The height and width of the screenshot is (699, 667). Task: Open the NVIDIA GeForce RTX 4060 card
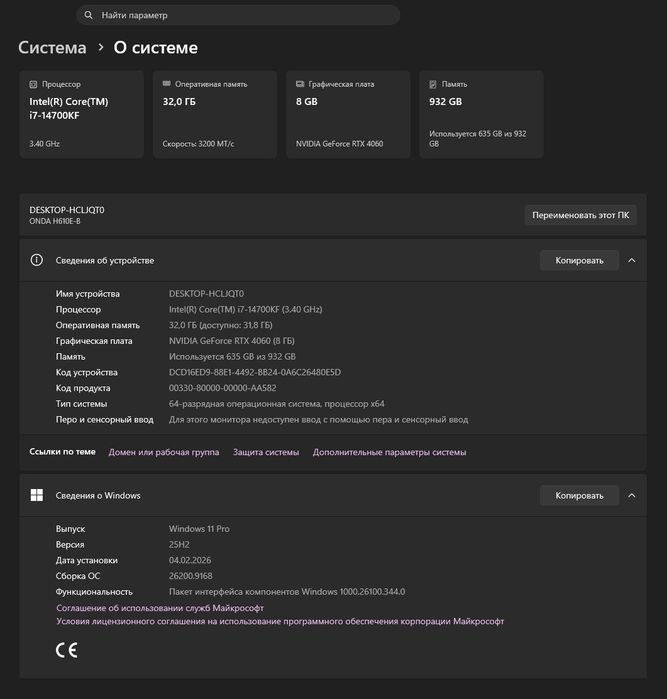pos(348,114)
